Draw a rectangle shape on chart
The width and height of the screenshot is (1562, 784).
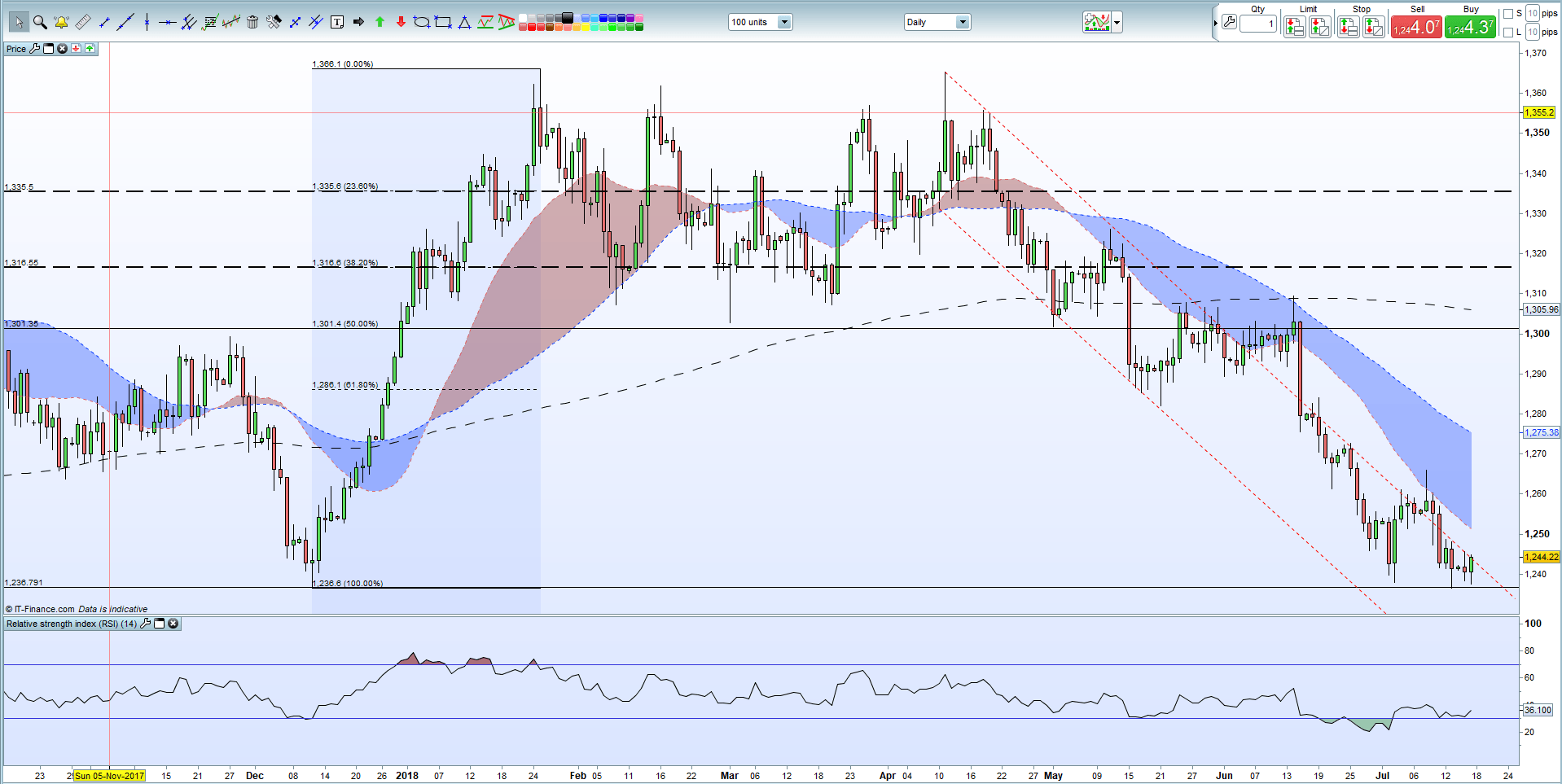[x=443, y=22]
